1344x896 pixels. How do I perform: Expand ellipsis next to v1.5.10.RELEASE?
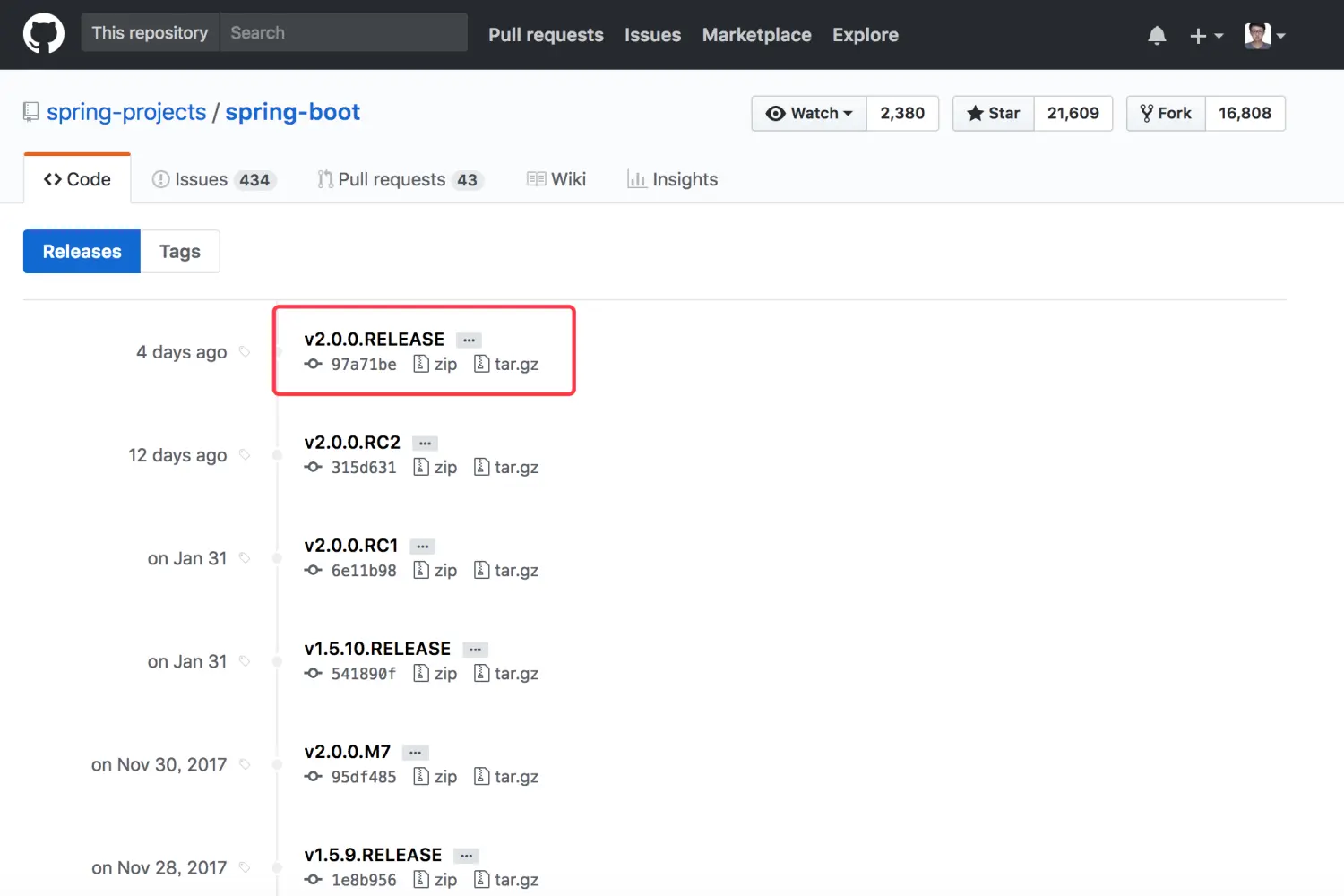point(476,650)
